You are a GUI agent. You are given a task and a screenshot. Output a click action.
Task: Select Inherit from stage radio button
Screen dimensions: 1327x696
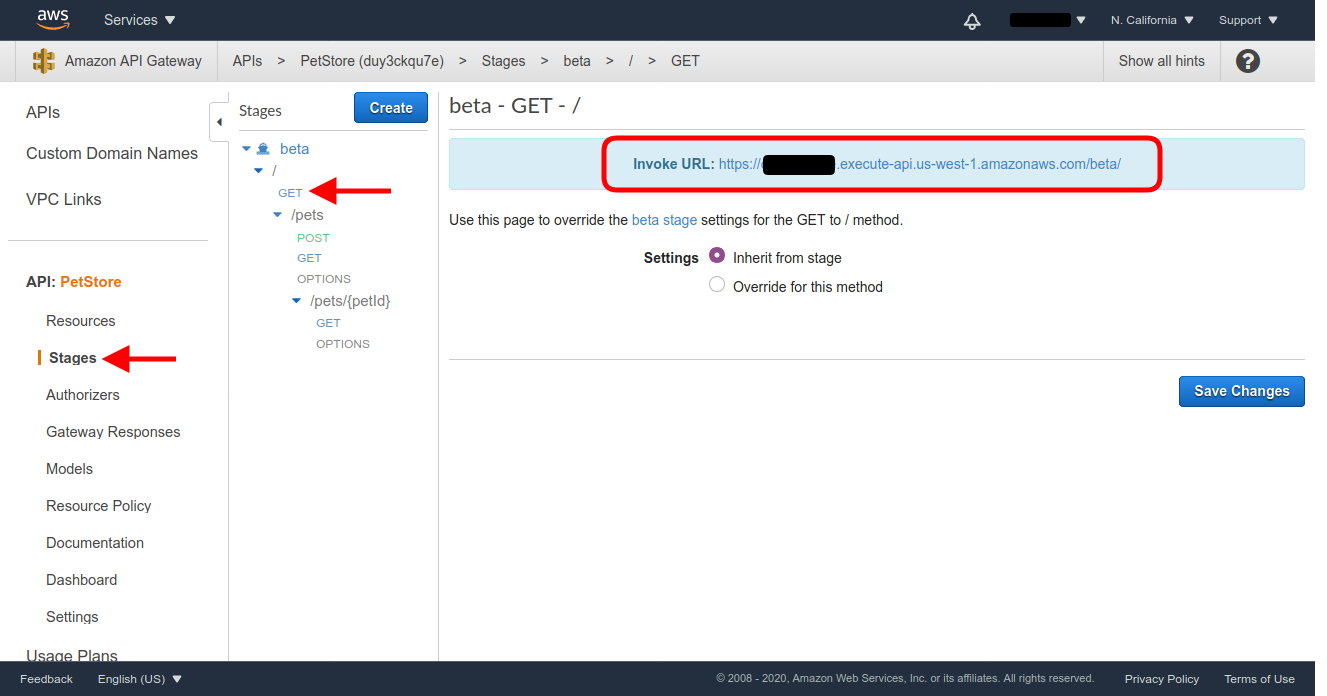[x=716, y=256]
